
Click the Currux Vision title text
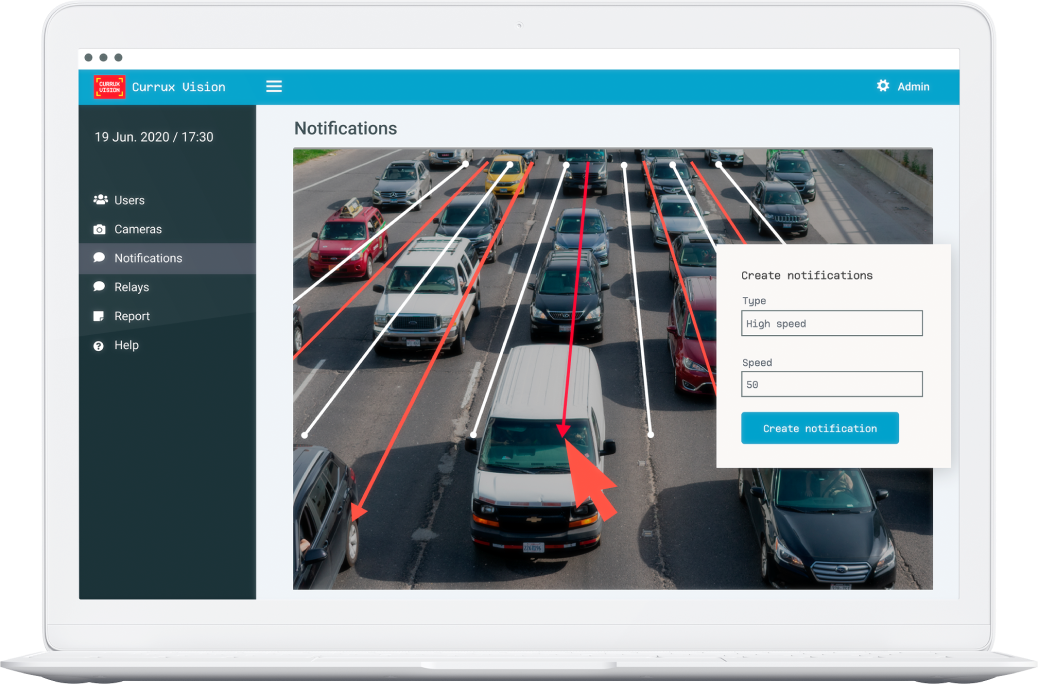[x=179, y=87]
